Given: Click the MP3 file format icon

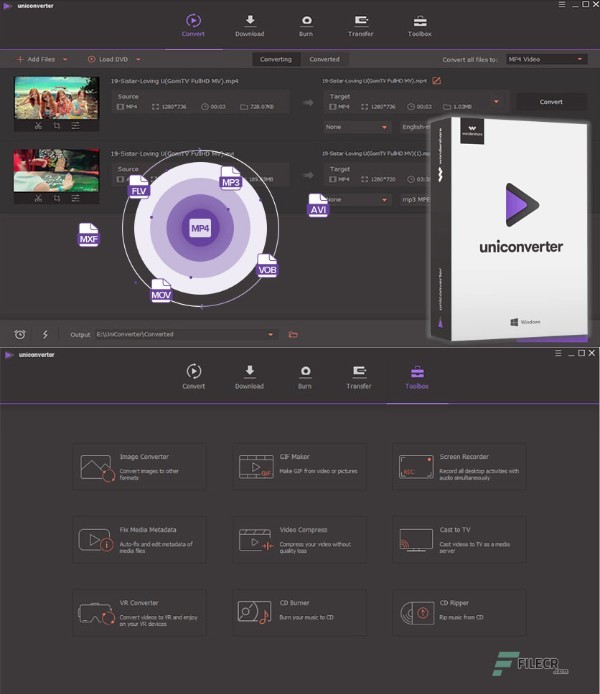Looking at the screenshot, I should point(231,178).
